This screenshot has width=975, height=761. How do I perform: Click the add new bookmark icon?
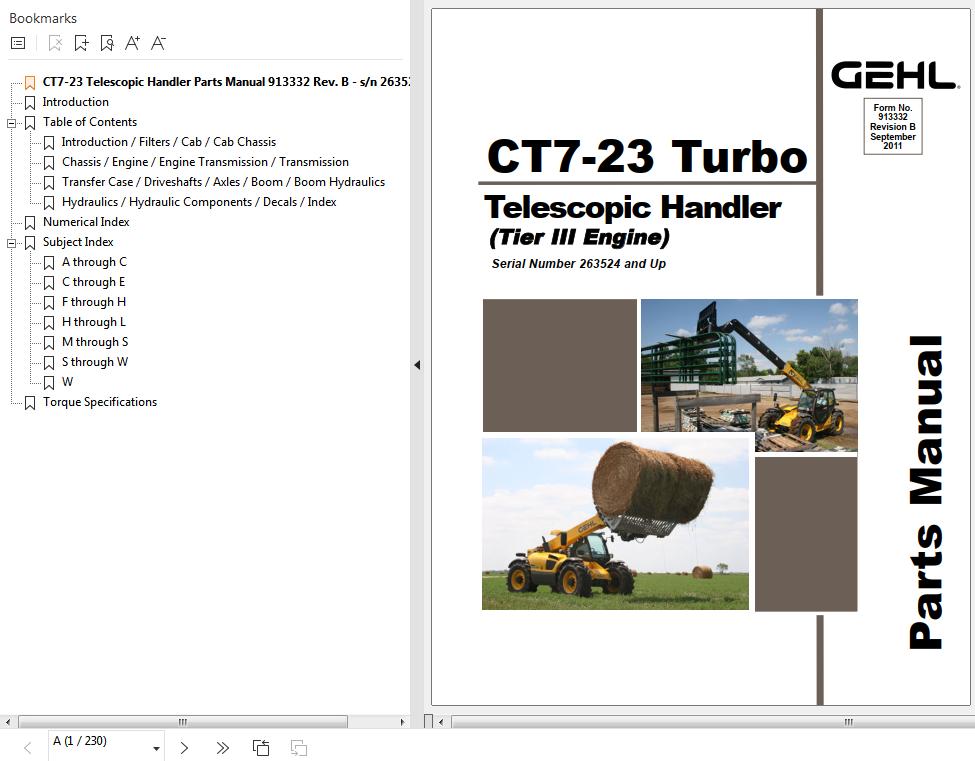coord(81,43)
